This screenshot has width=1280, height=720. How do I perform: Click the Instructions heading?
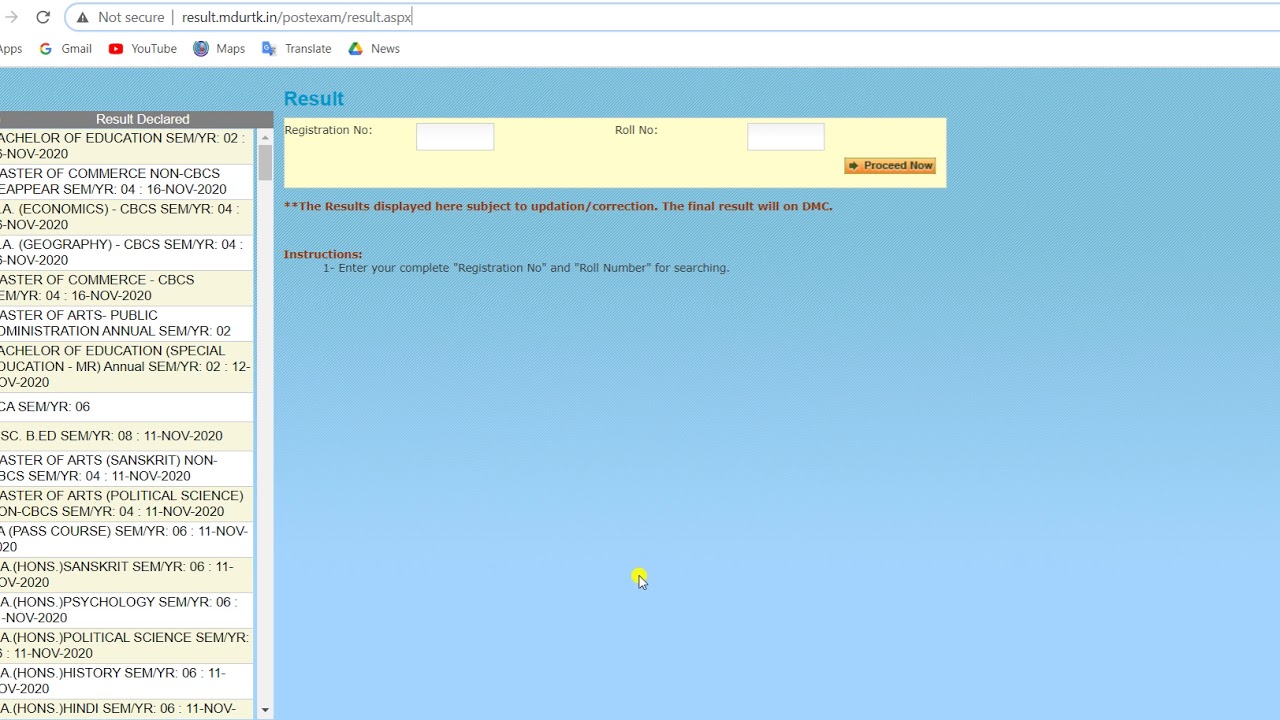coord(323,254)
